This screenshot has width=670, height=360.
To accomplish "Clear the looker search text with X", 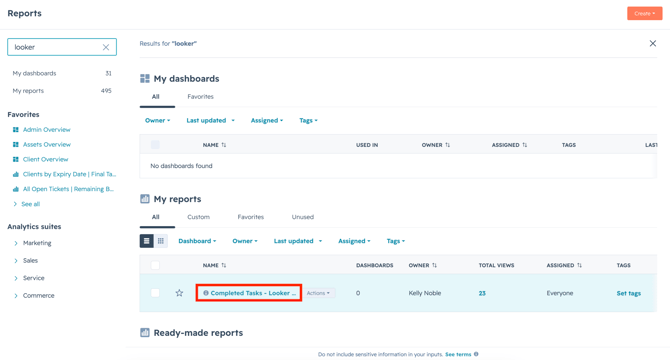I will (106, 47).
